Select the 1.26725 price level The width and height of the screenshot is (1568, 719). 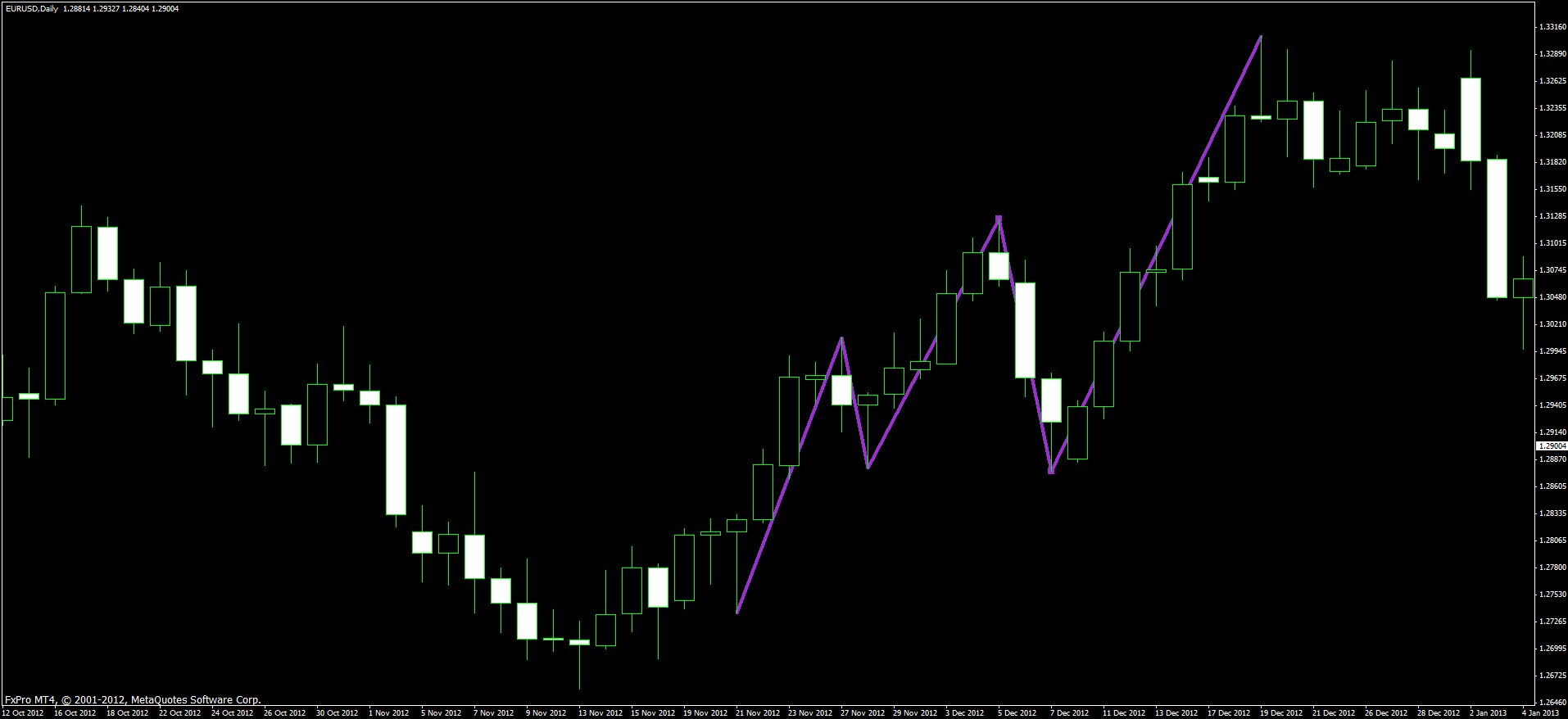[1552, 676]
